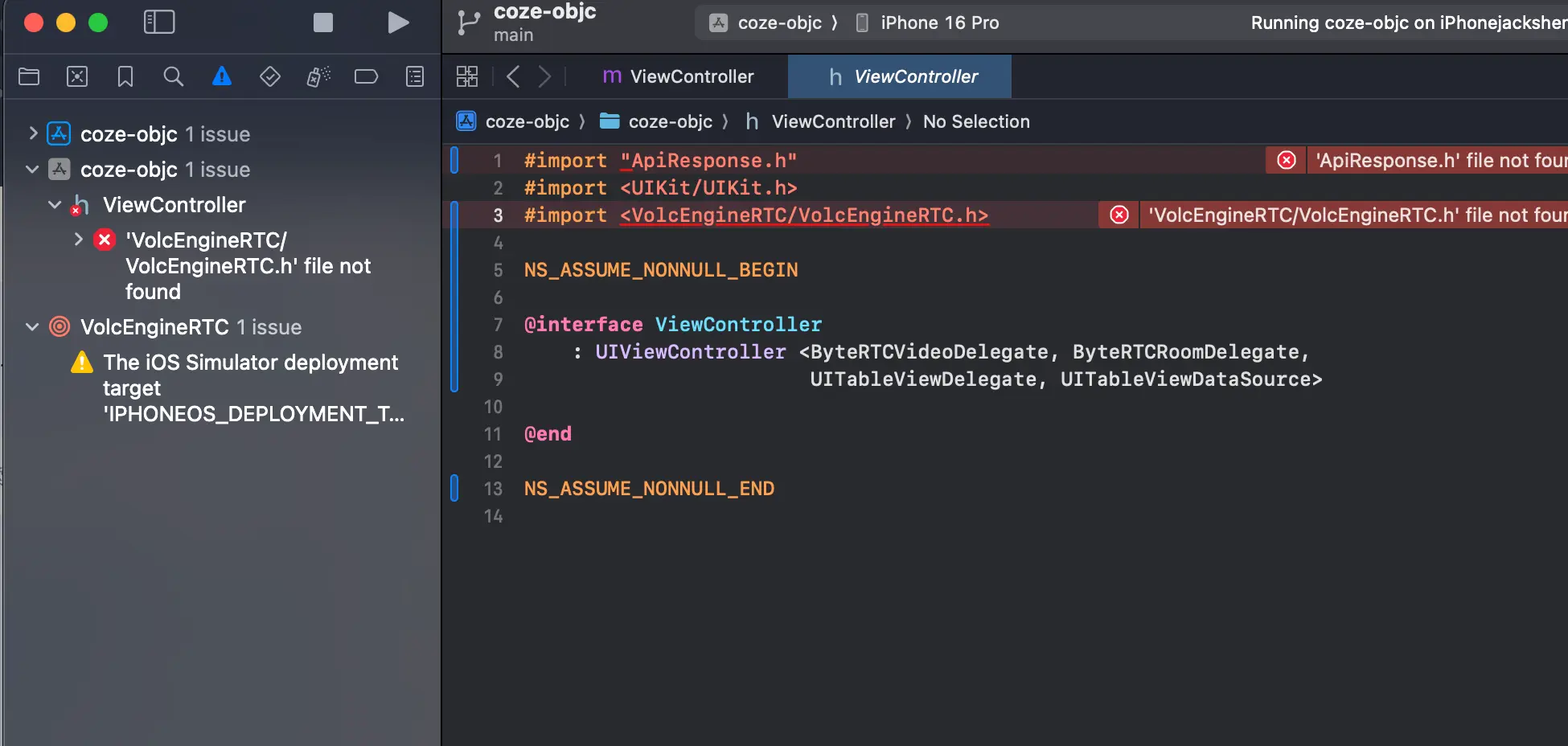Click line number 11 in the gutter

[x=493, y=433]
